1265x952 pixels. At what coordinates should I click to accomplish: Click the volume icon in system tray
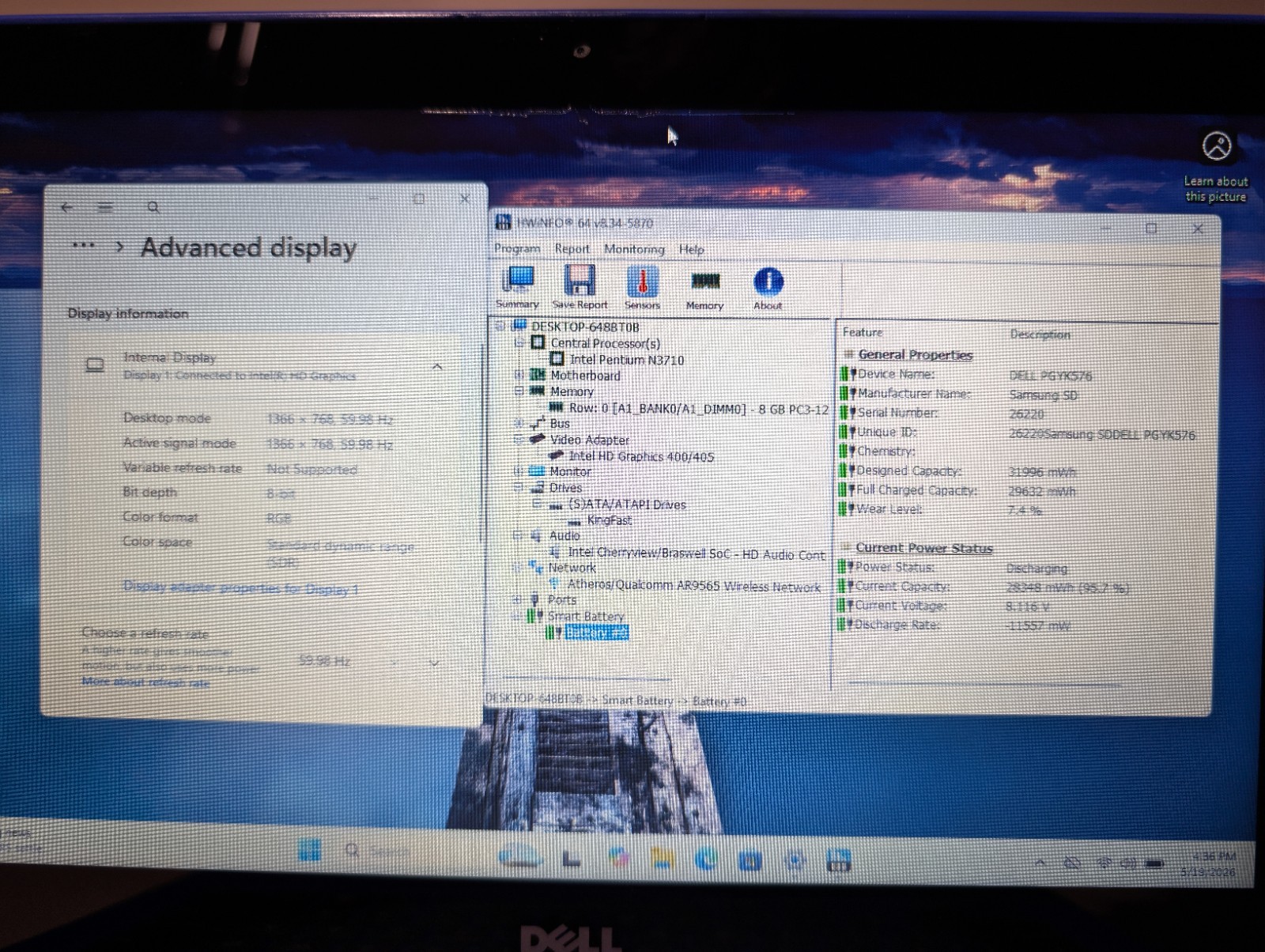pyautogui.click(x=1129, y=863)
